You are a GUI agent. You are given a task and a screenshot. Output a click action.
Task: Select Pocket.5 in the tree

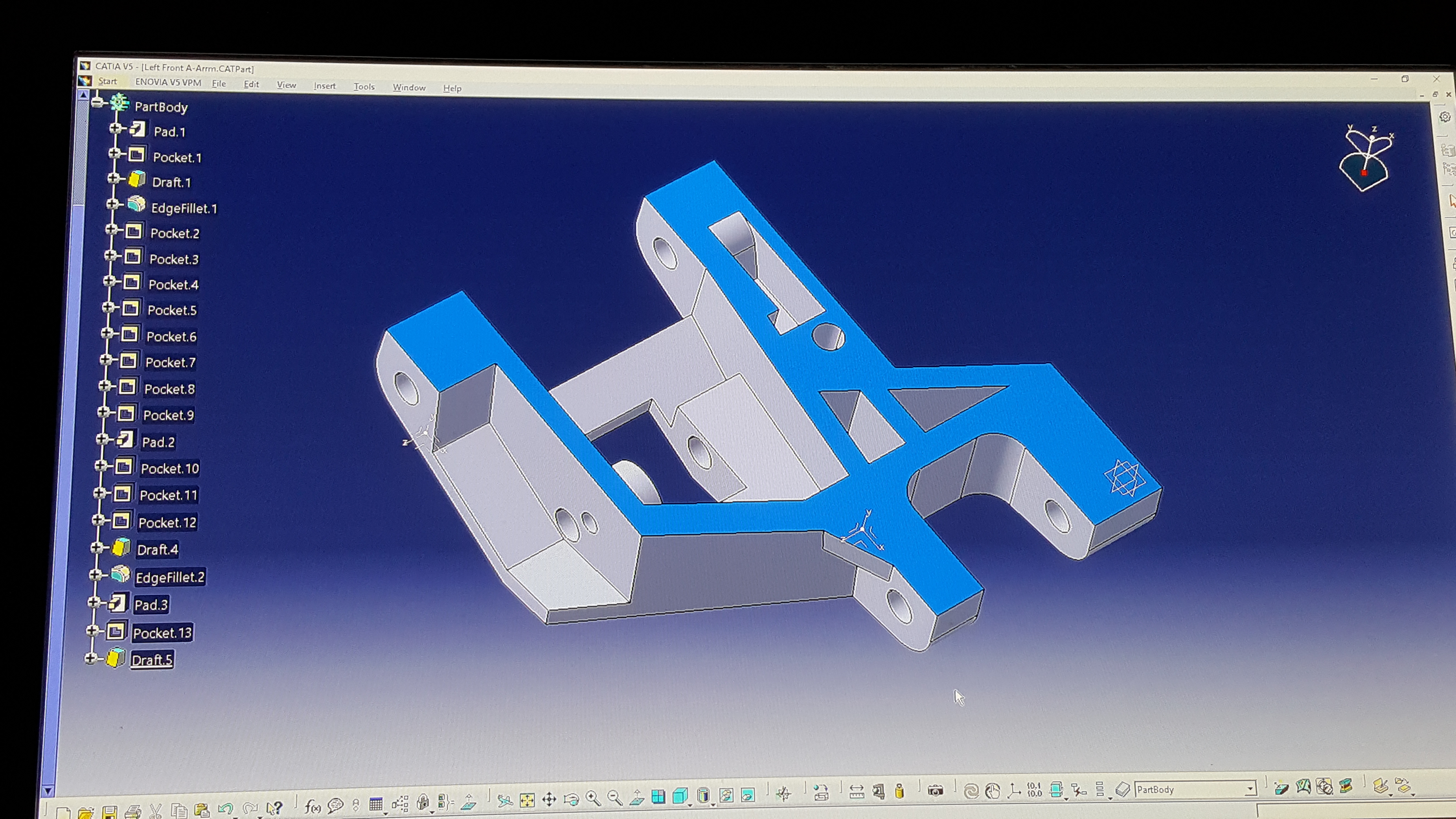pos(172,310)
